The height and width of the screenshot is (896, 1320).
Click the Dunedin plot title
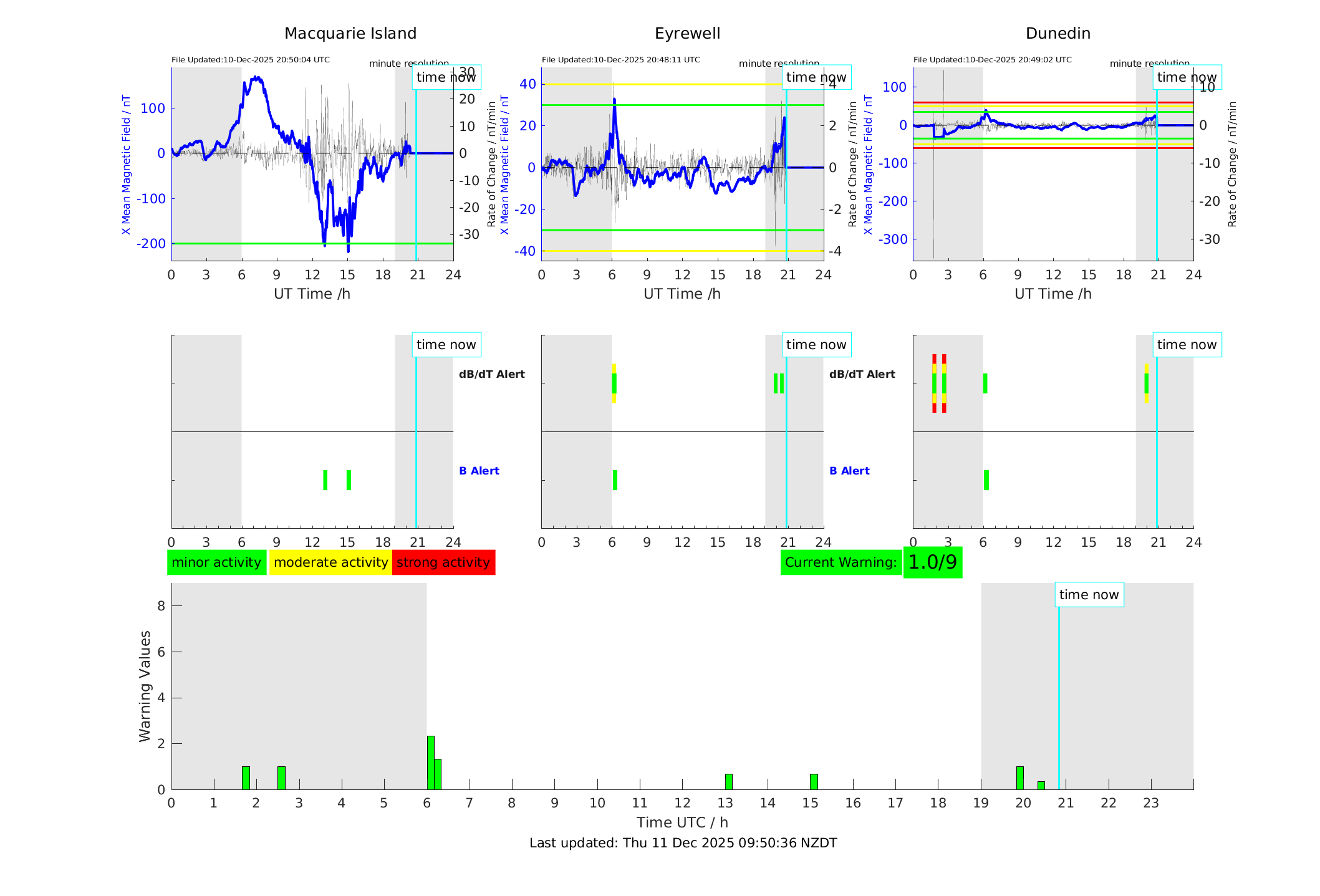(x=1057, y=34)
